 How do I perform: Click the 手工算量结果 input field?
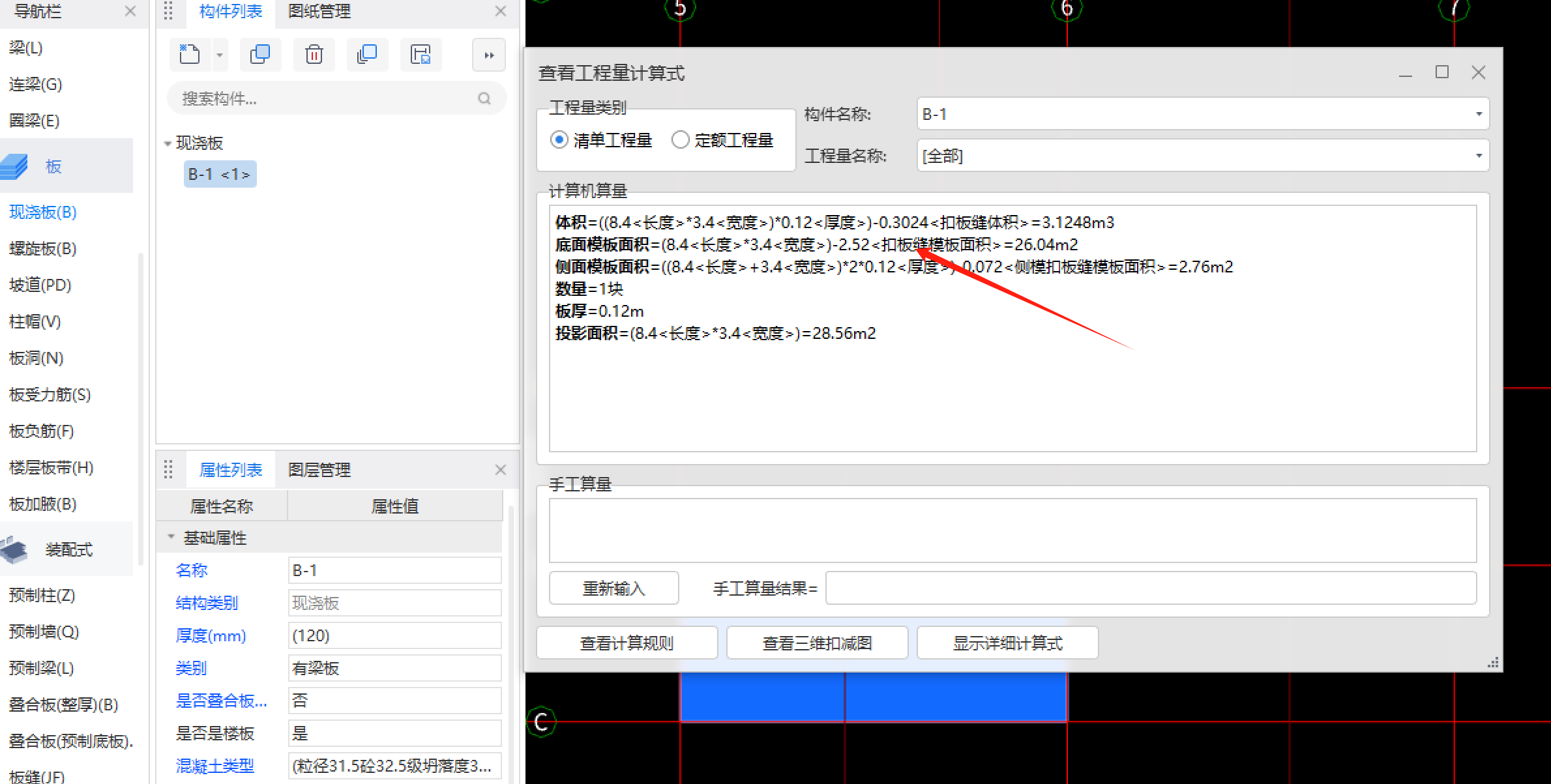coord(1151,588)
